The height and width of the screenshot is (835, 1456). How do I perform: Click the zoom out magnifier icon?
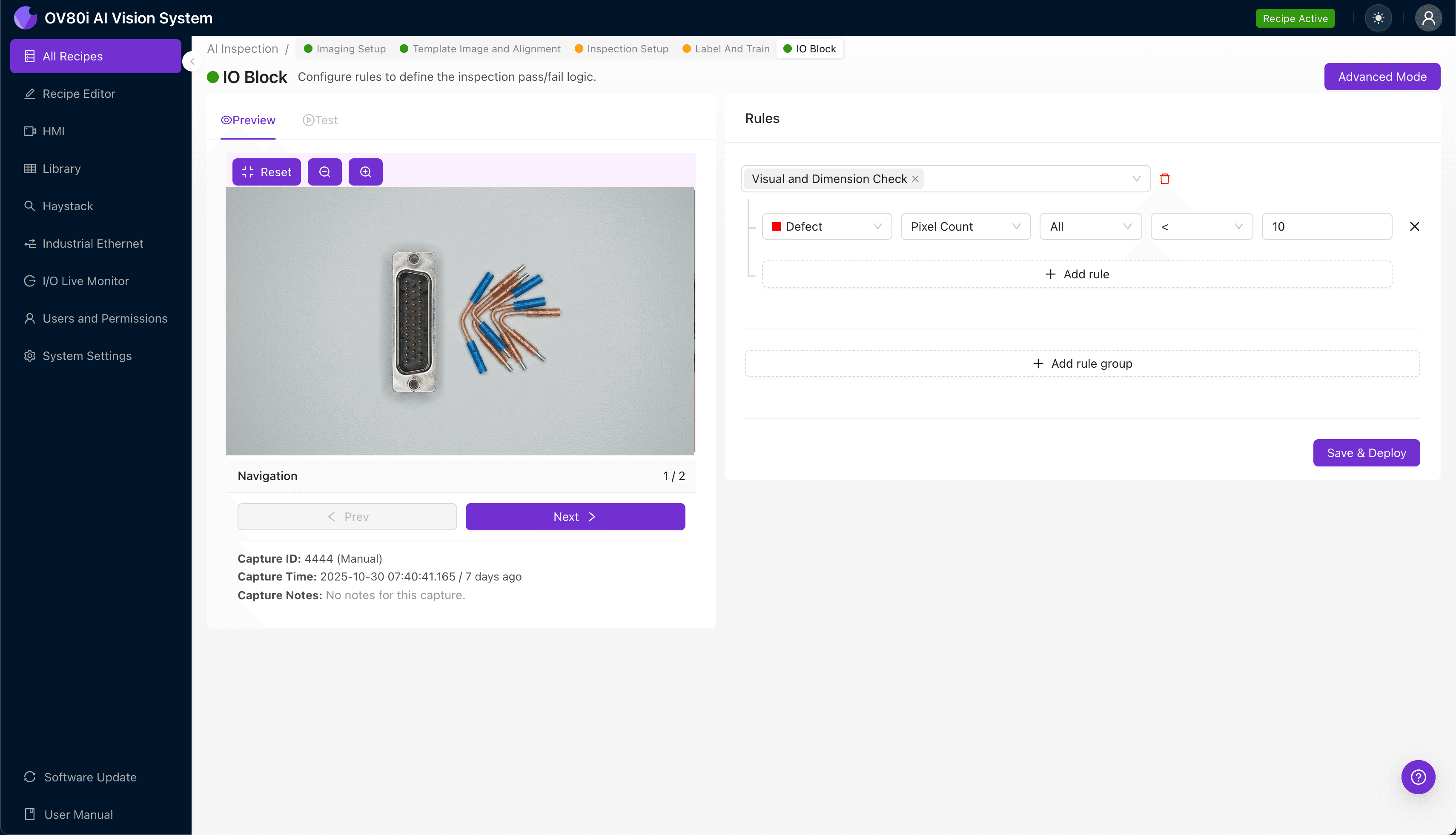(324, 172)
